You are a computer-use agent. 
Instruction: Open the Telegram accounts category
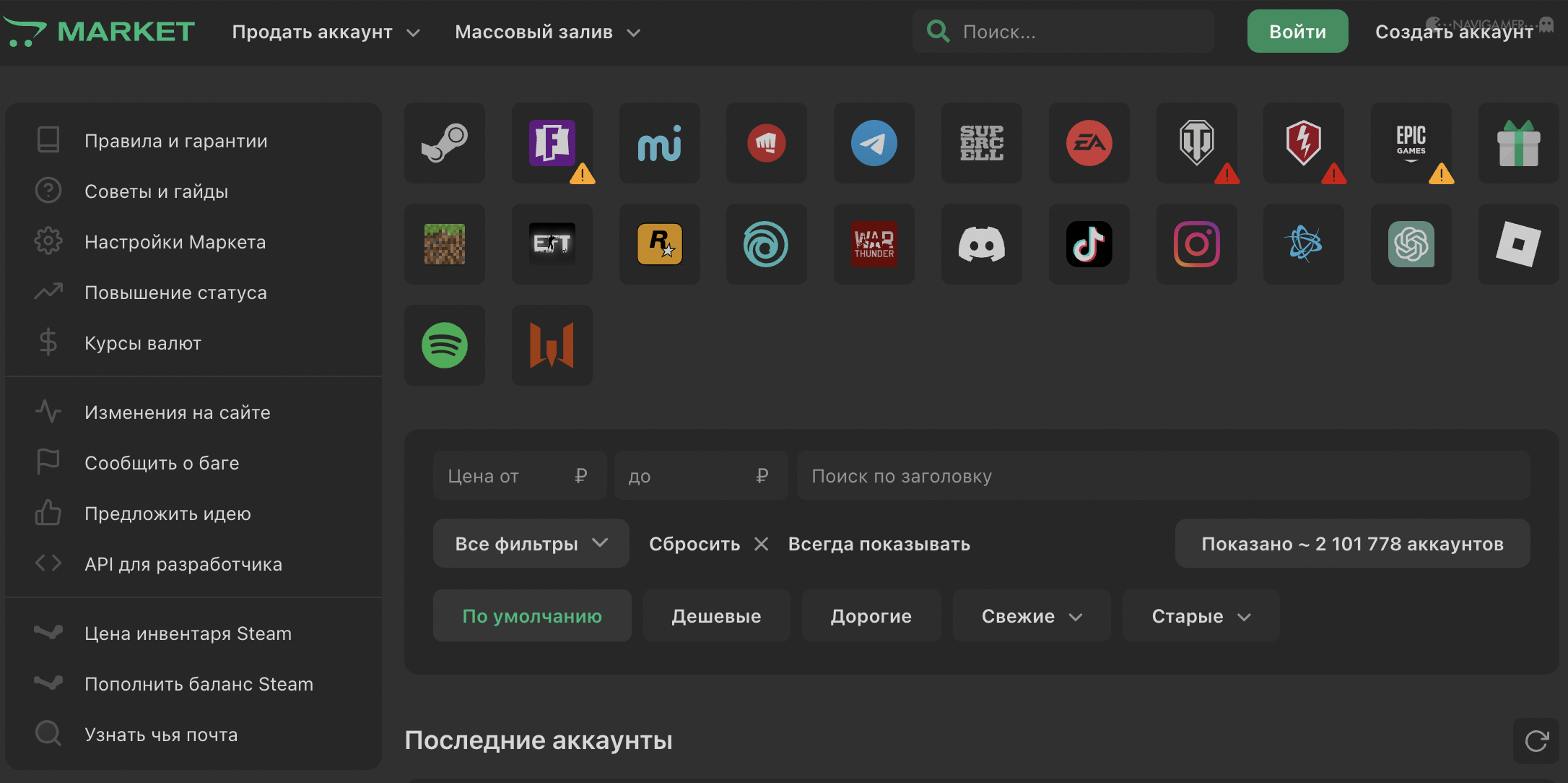click(874, 143)
